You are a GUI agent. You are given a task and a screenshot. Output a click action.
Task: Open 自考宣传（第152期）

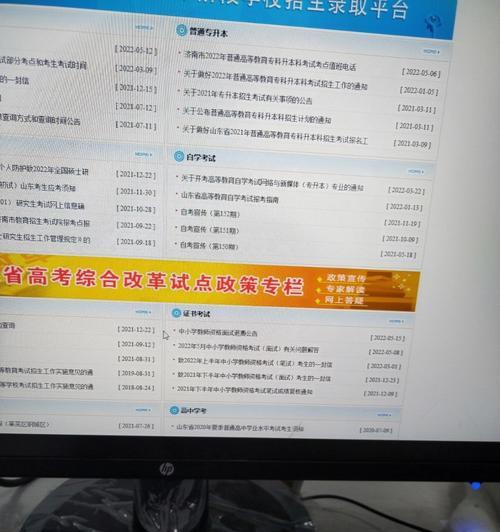(x=210, y=213)
